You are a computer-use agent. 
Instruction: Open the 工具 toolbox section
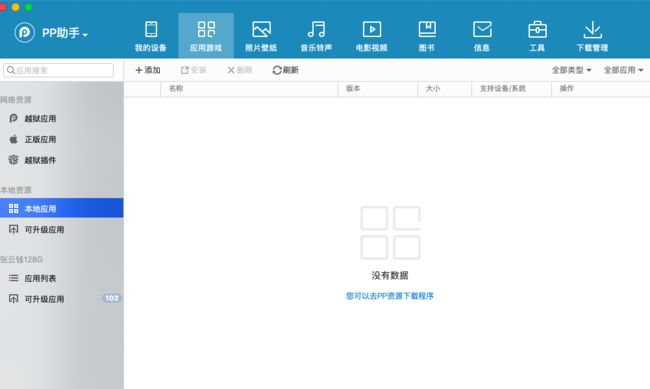coord(537,36)
